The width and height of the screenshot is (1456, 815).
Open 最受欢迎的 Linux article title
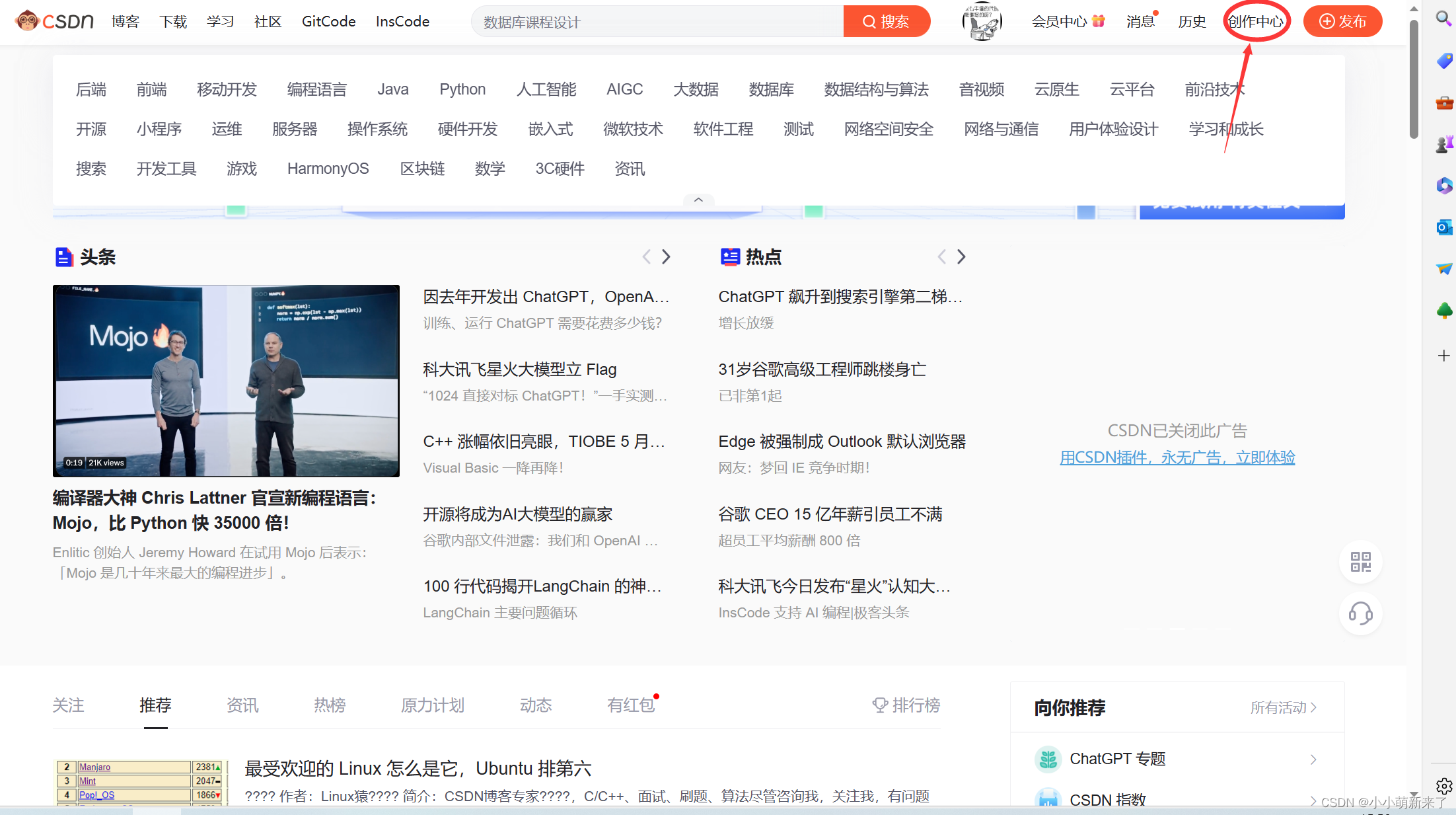coord(418,769)
